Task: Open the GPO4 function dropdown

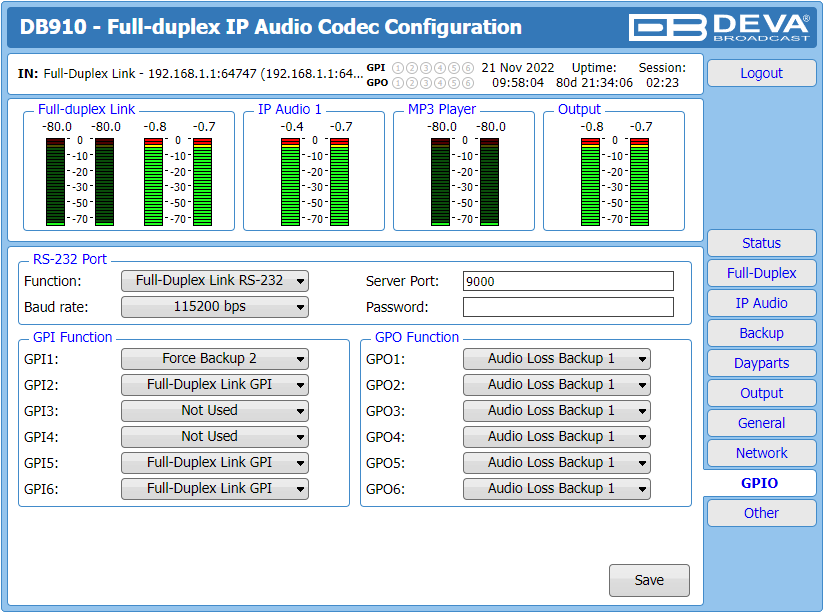Action: tap(557, 437)
